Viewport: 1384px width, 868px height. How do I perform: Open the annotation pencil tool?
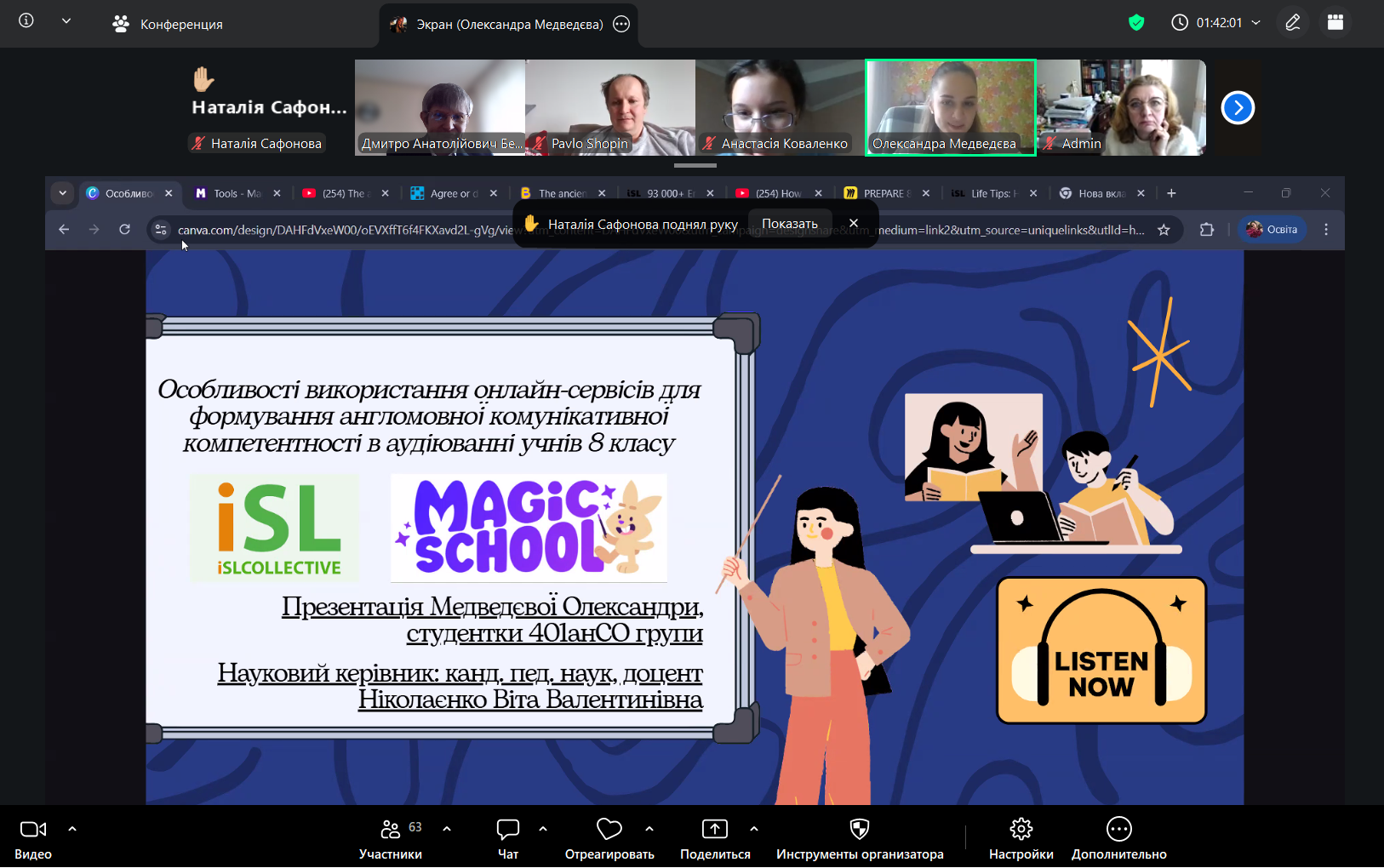click(1293, 23)
